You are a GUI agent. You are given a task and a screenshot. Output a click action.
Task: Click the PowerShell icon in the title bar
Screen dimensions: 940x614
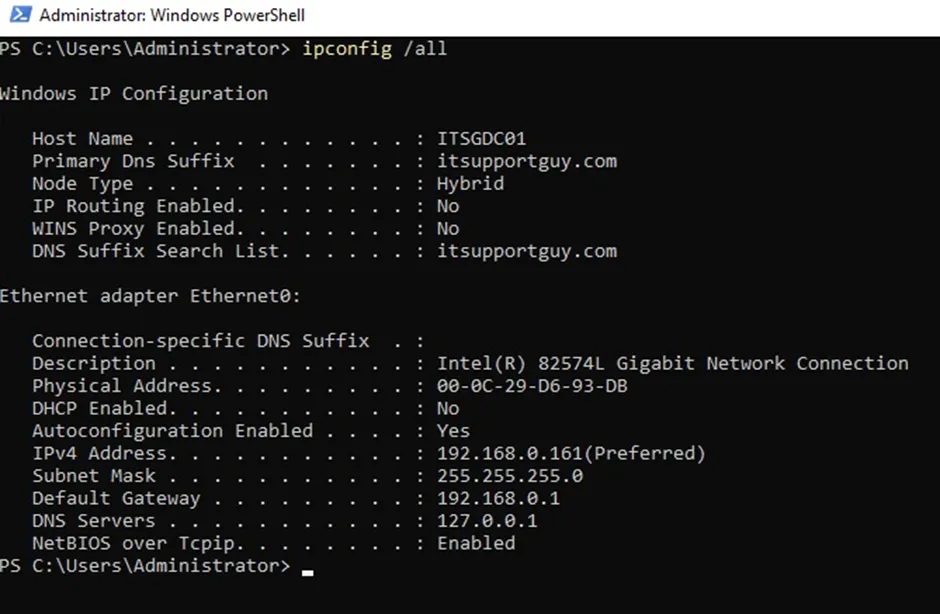[18, 16]
